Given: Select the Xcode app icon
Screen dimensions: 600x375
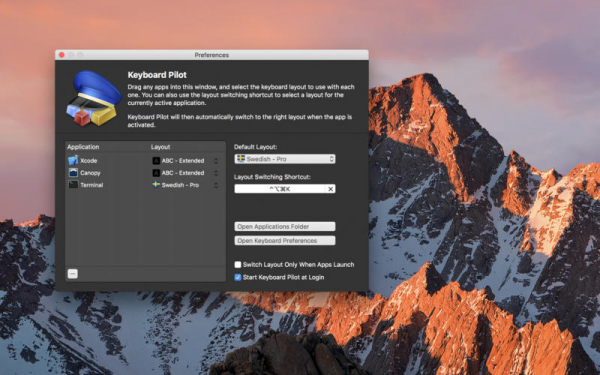Looking at the screenshot, I should (x=73, y=160).
